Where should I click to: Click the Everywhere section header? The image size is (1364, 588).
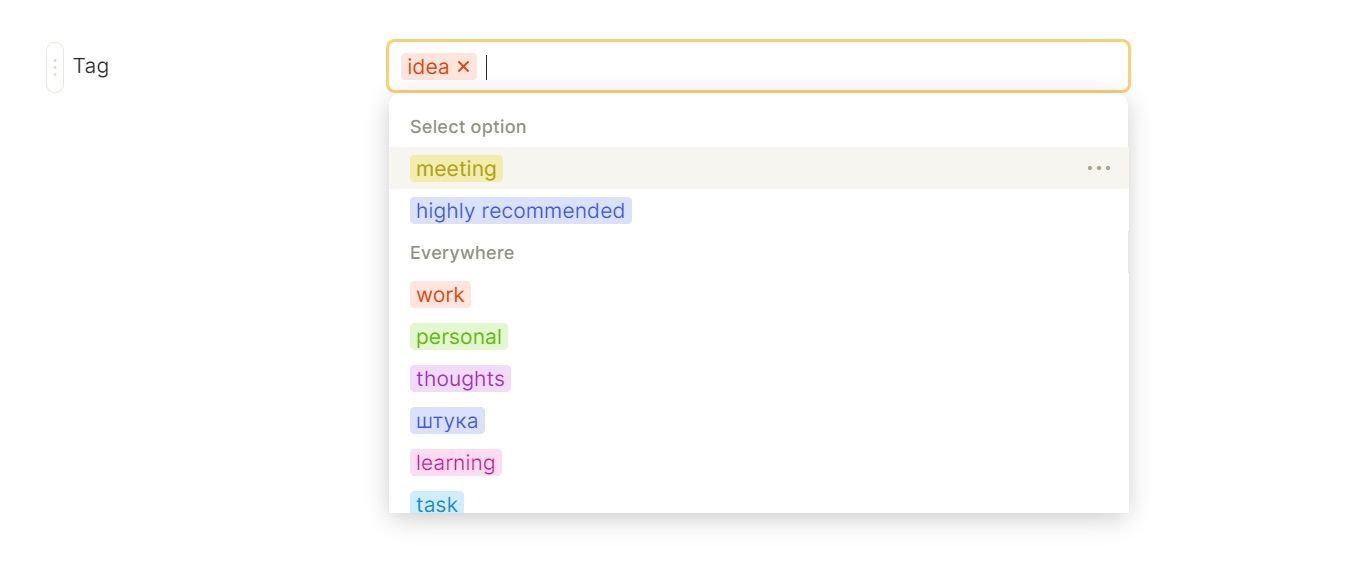(x=462, y=253)
